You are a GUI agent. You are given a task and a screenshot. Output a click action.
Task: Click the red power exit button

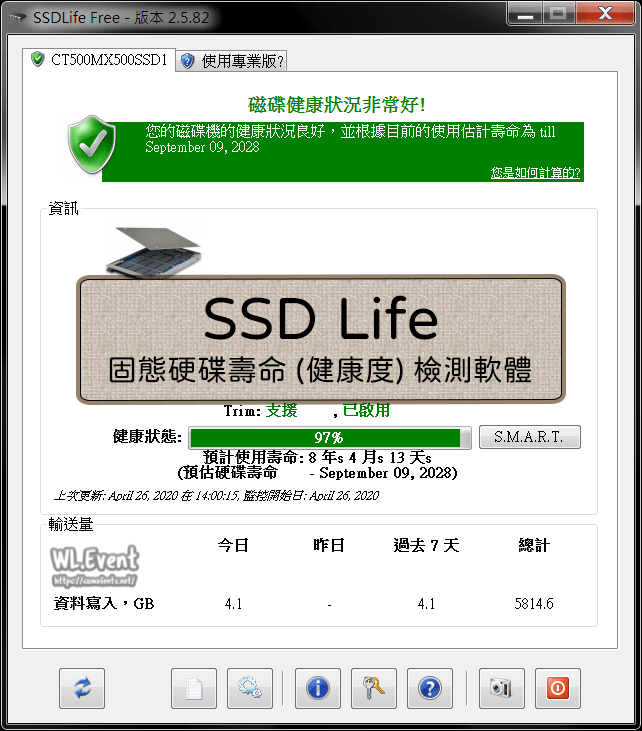click(558, 688)
